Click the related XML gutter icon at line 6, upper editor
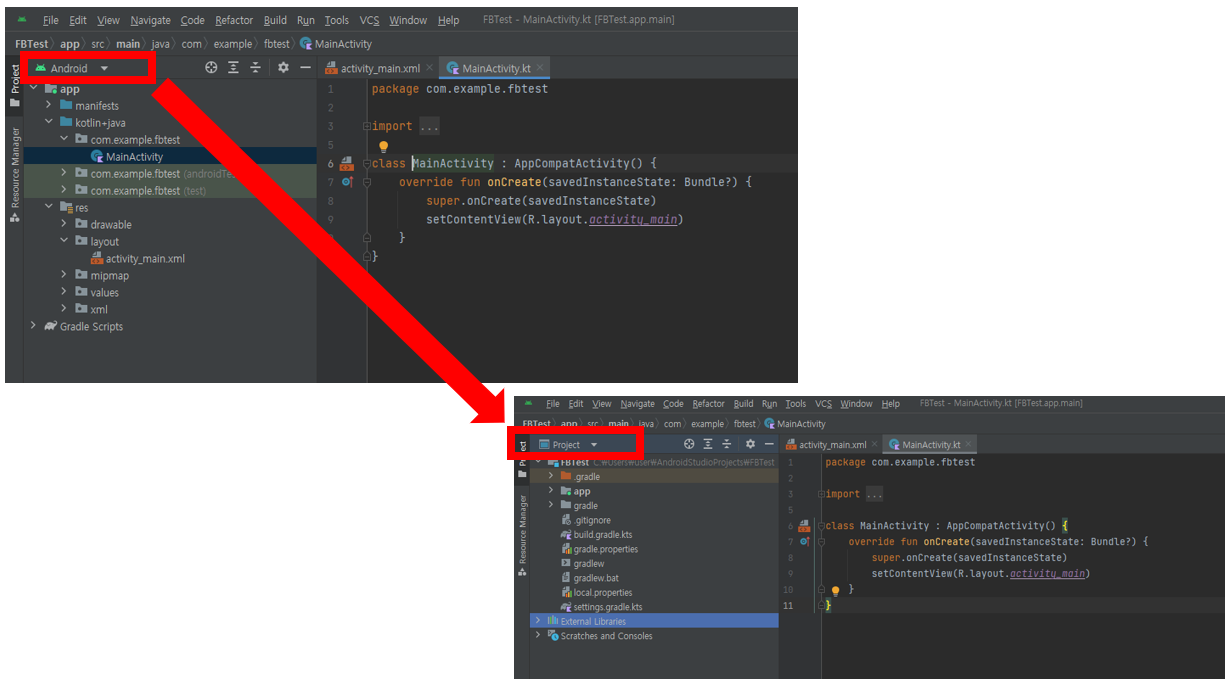The height and width of the screenshot is (683, 1230). (x=347, y=163)
